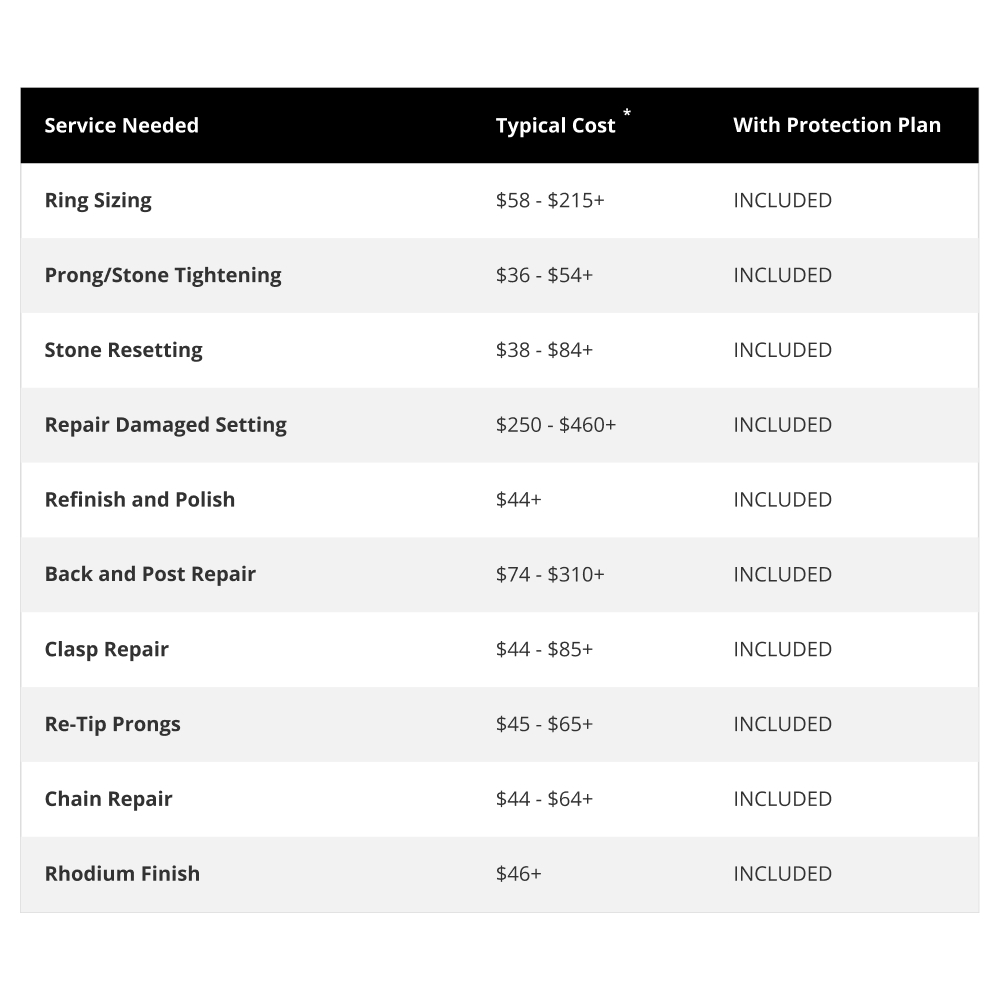Click the $58 - $215+ price cell

[550, 200]
